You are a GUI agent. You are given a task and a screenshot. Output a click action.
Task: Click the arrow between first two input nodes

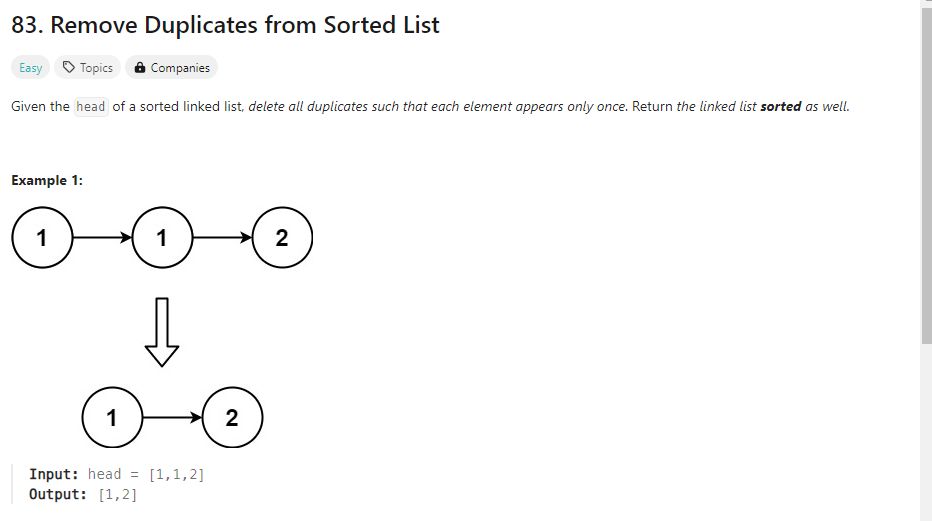pos(102,238)
